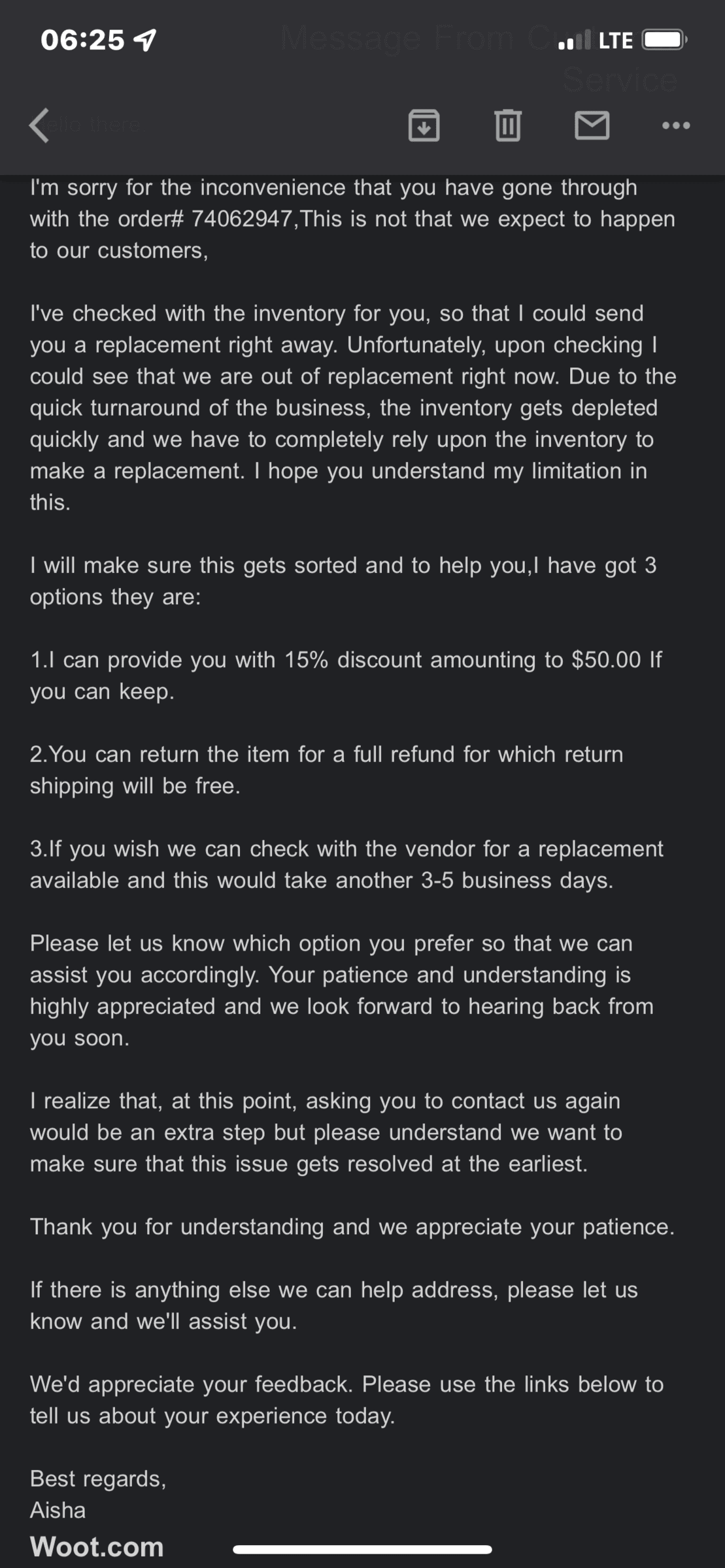Tap the LTE signal strength indicator
Screen dimensions: 725x1568
[595, 40]
